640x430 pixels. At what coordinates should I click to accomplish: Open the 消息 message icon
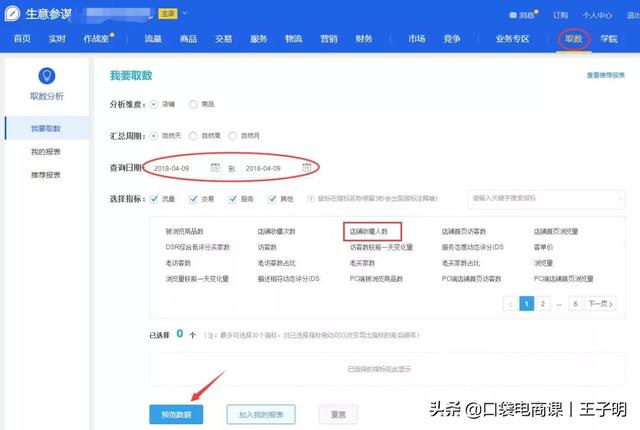click(513, 15)
